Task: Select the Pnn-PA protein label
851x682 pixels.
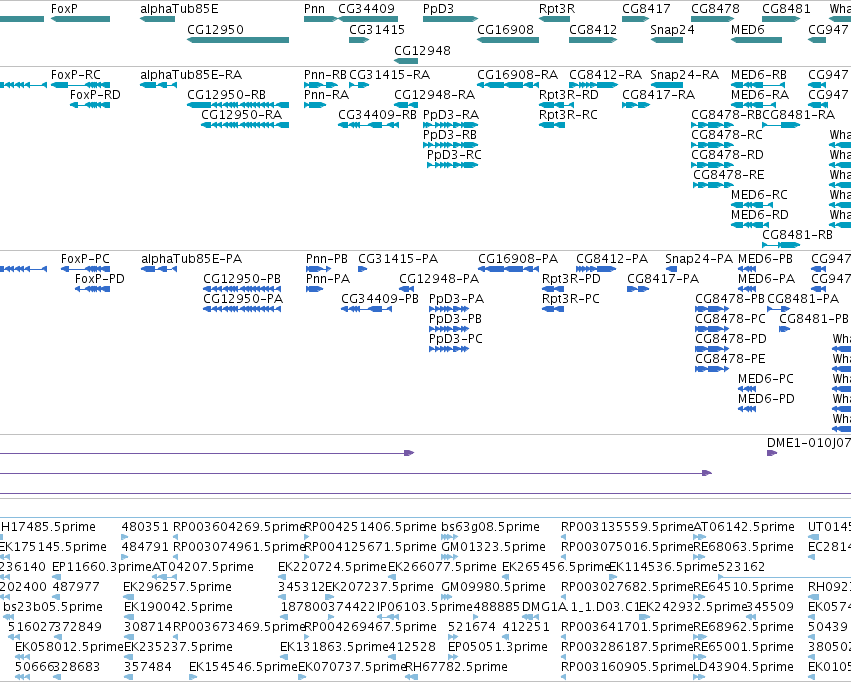Action: [328, 278]
